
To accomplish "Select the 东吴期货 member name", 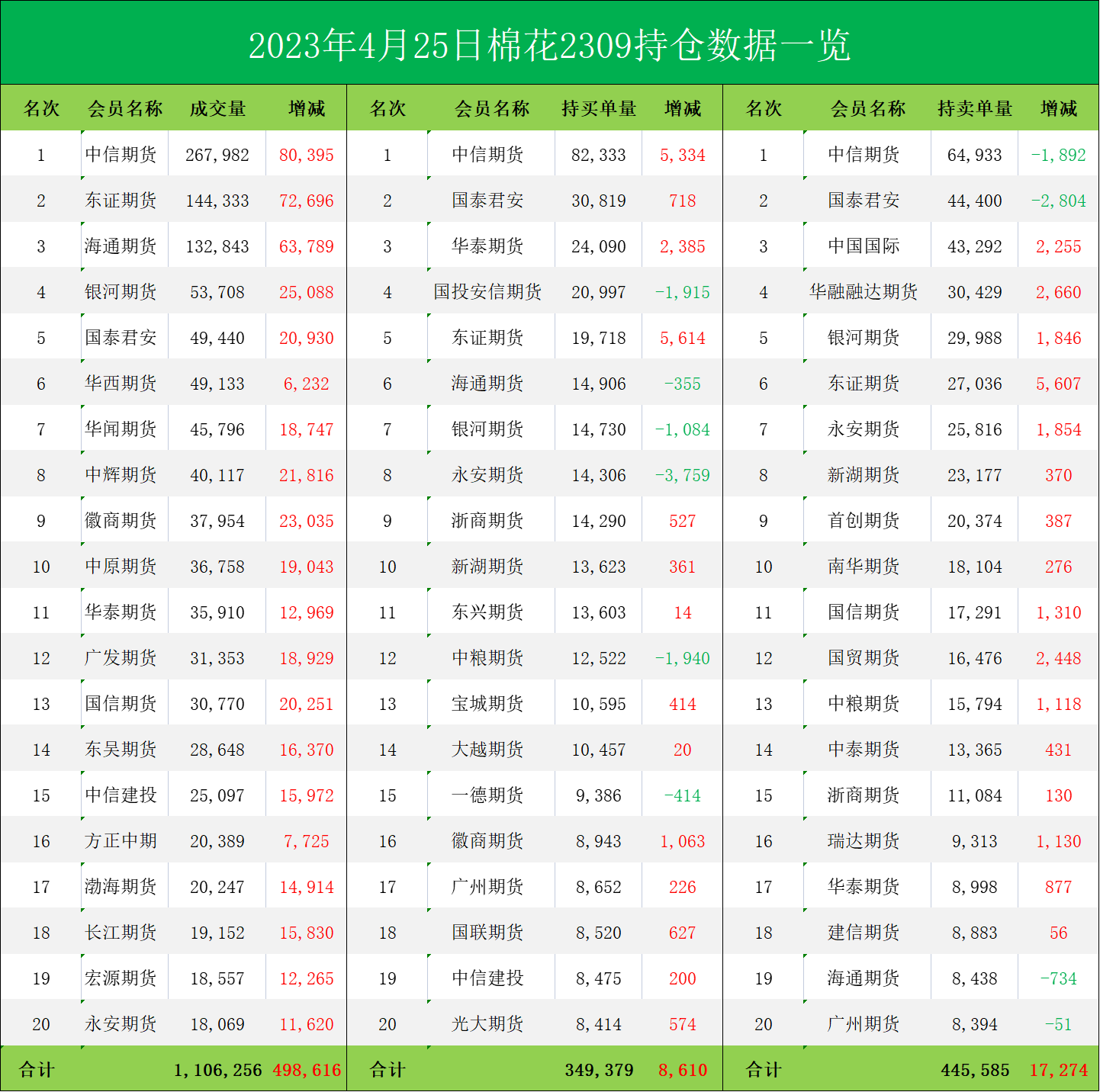I will pos(121,749).
